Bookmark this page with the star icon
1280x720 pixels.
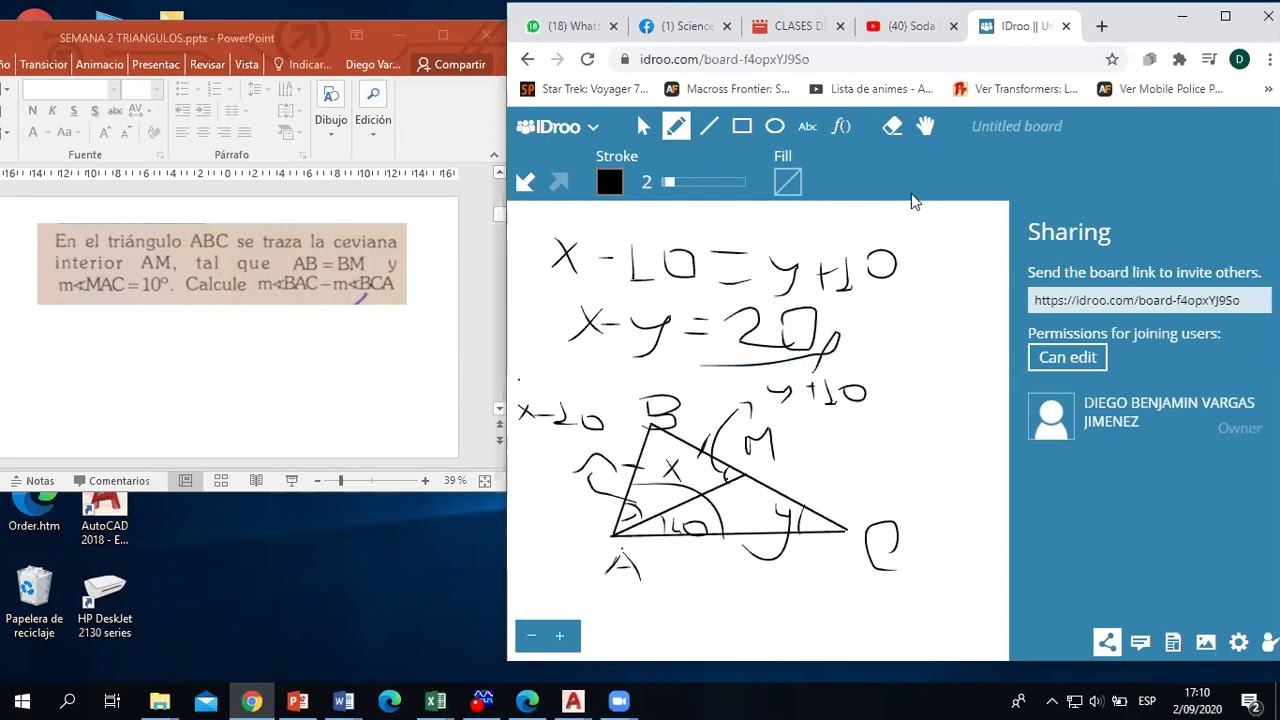tap(1112, 59)
